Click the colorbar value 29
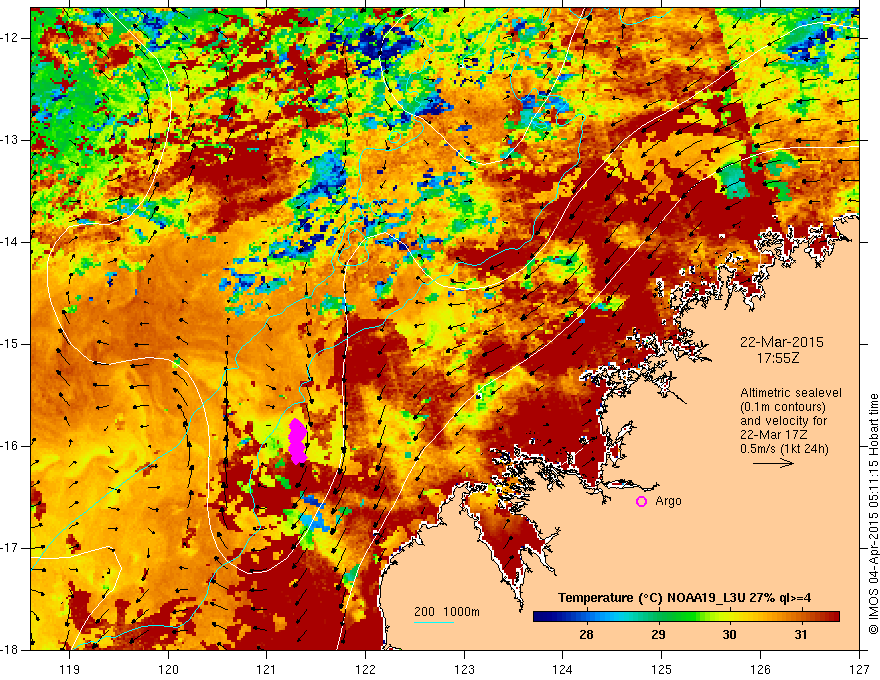This screenshot has height=680, width=880. 658,635
